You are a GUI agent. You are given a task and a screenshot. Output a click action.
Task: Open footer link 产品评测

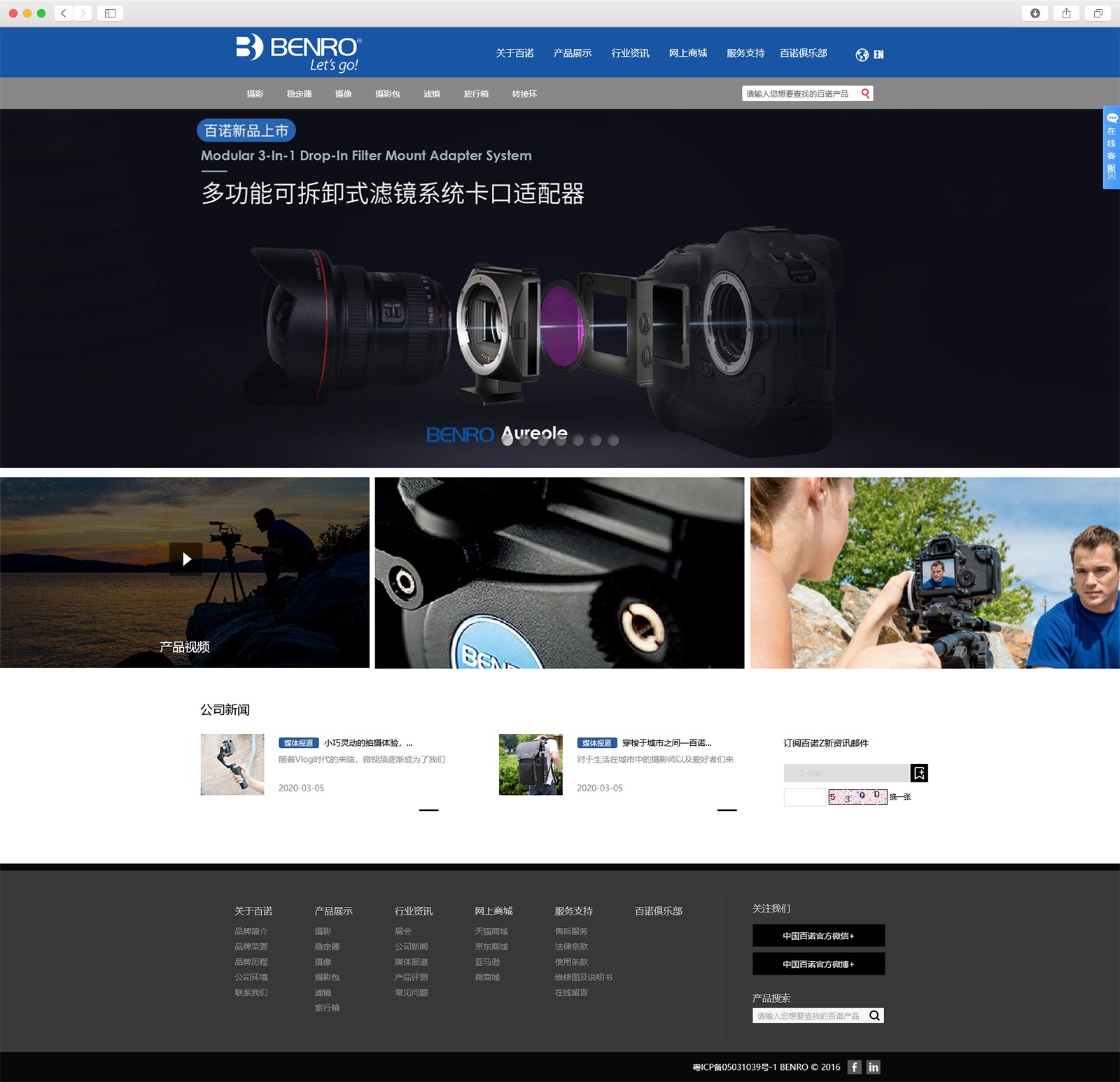pyautogui.click(x=412, y=977)
